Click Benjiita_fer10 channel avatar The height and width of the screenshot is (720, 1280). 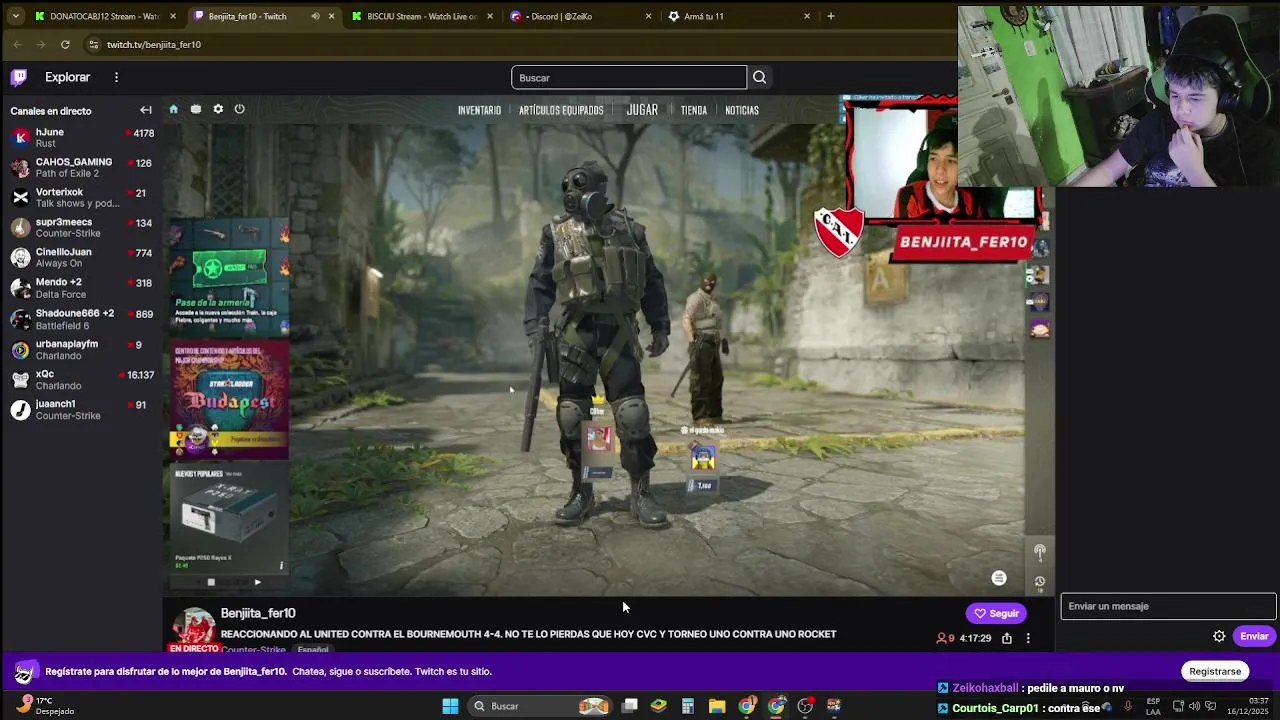[x=196, y=627]
